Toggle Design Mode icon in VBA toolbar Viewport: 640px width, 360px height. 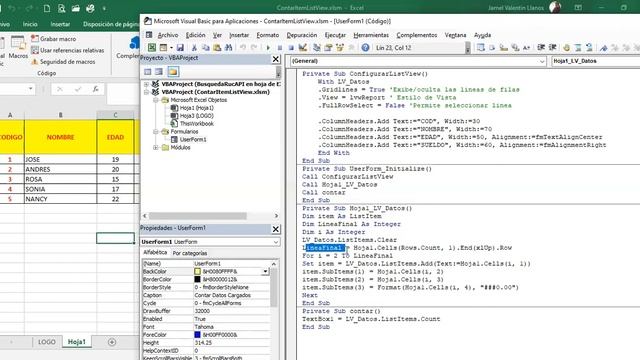tap(302, 48)
